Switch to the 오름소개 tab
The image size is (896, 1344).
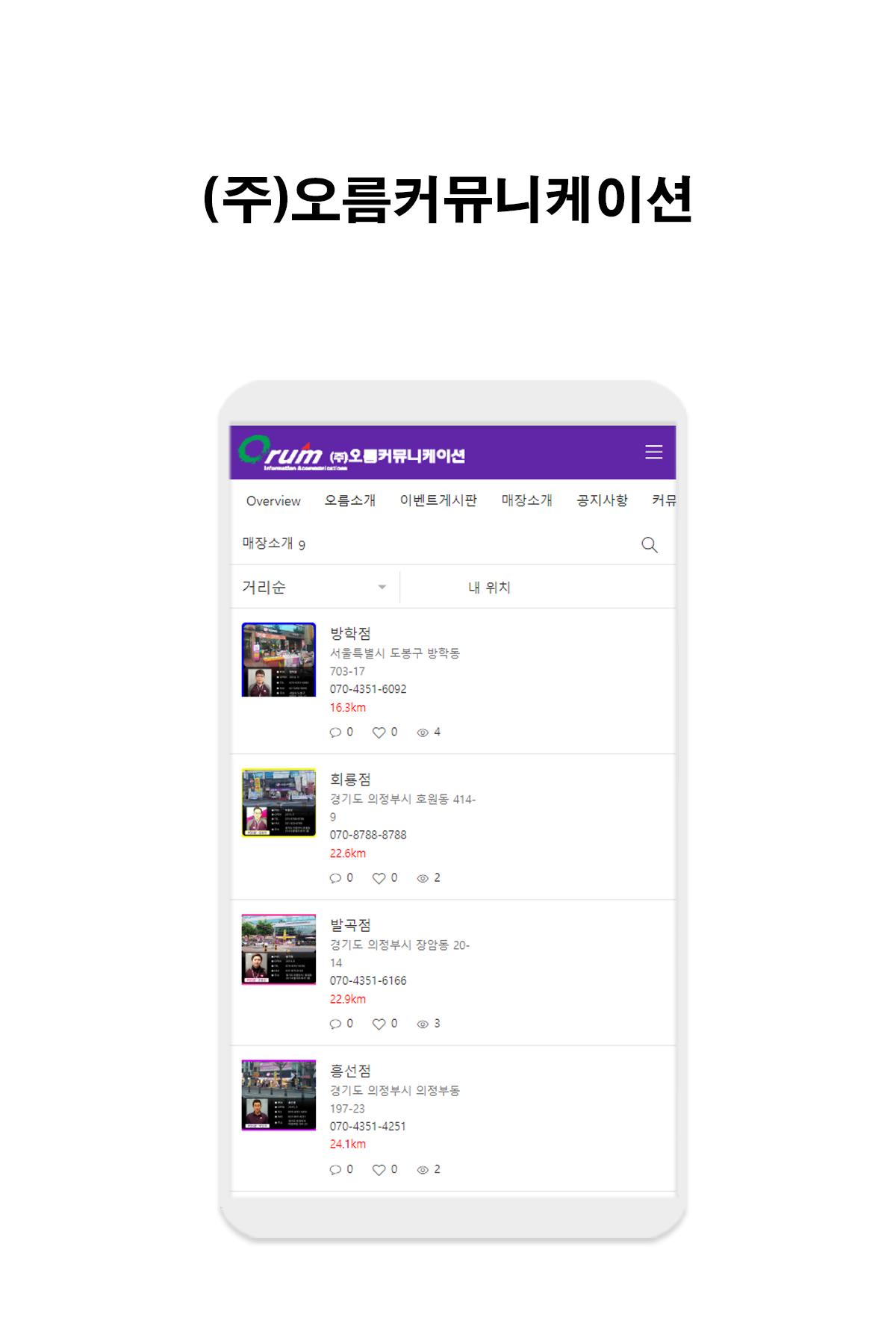point(350,500)
